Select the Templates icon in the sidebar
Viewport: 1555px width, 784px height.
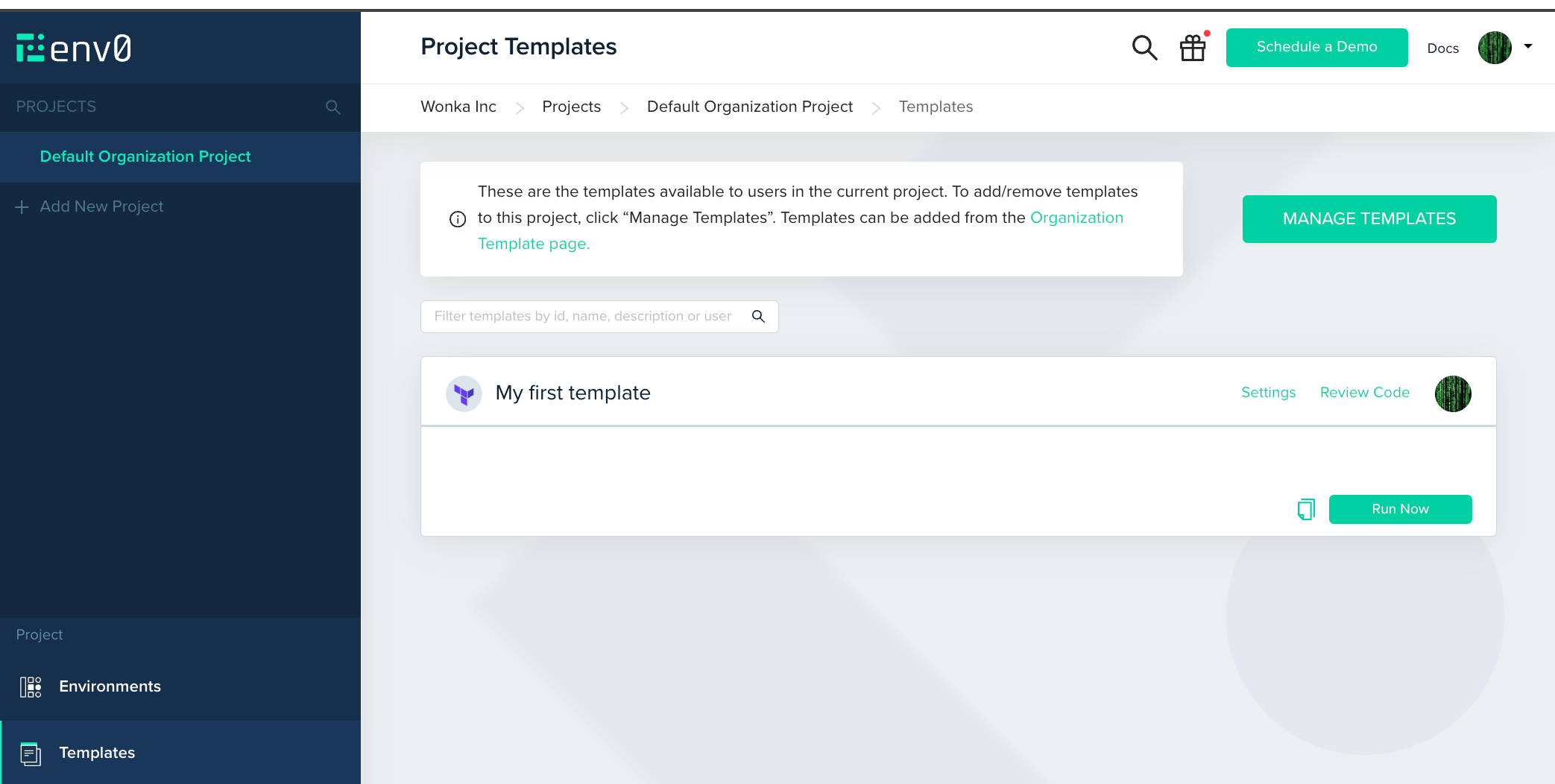(x=30, y=753)
